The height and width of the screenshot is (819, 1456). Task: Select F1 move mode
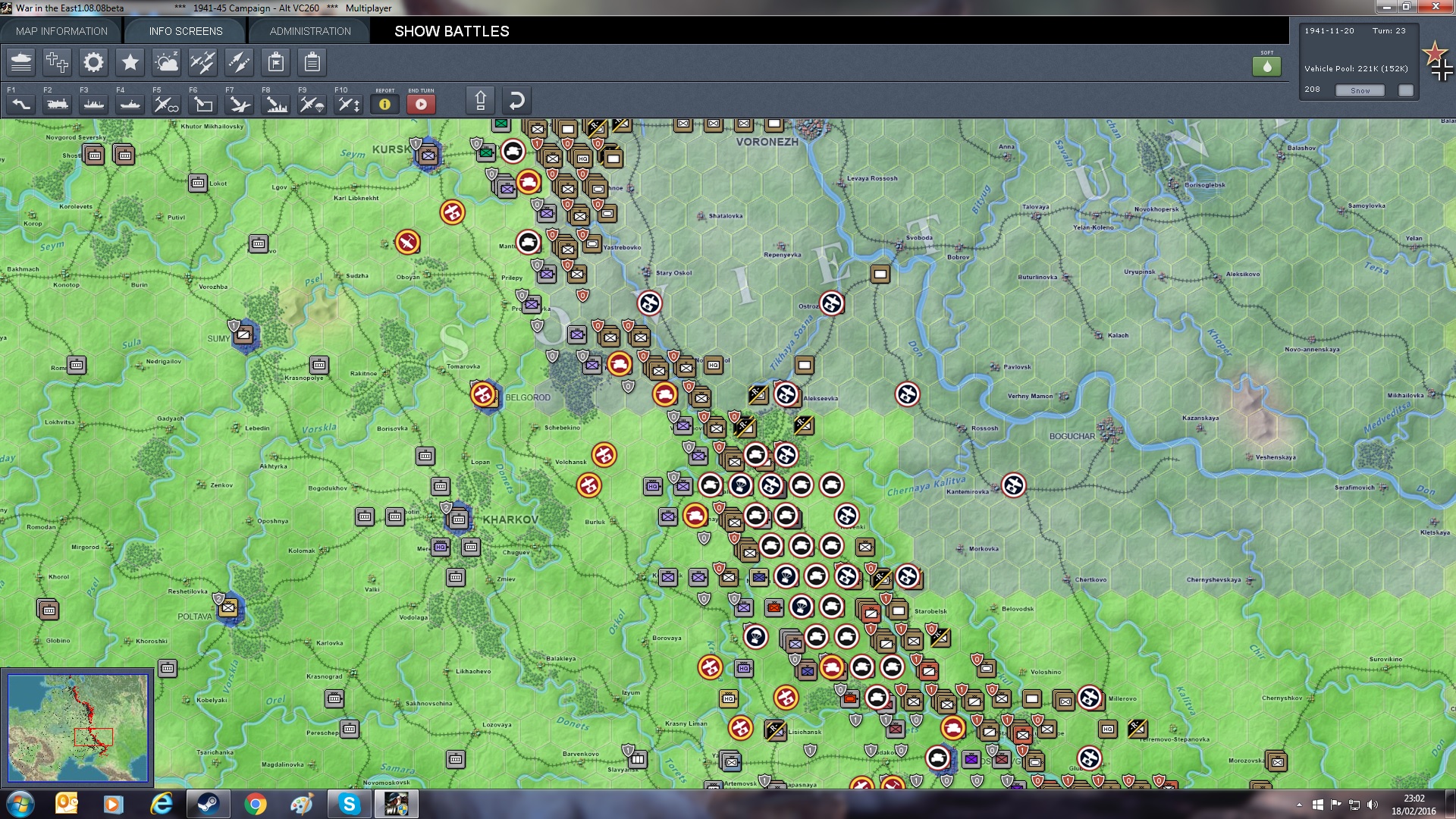tap(20, 104)
